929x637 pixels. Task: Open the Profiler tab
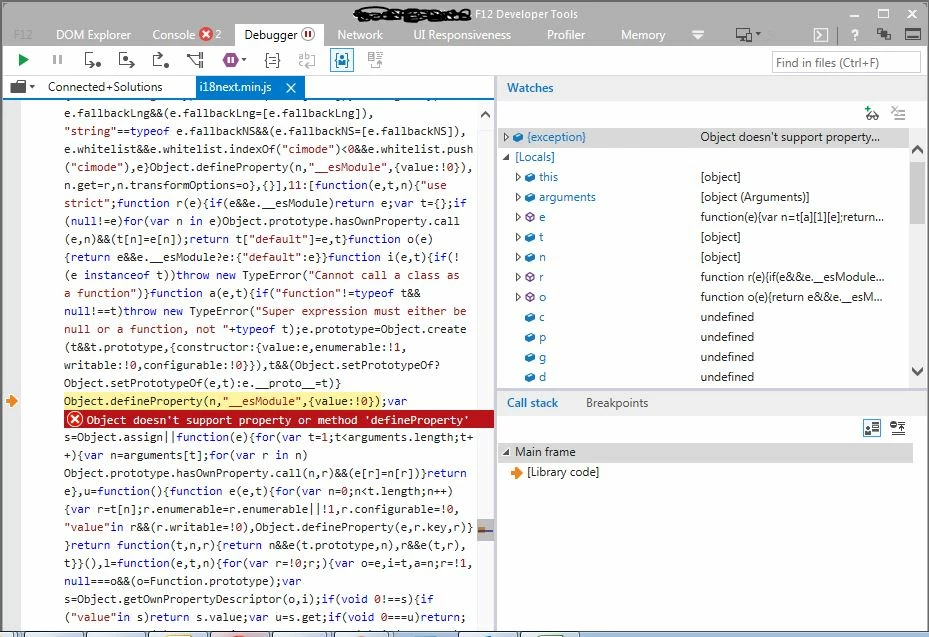[566, 35]
